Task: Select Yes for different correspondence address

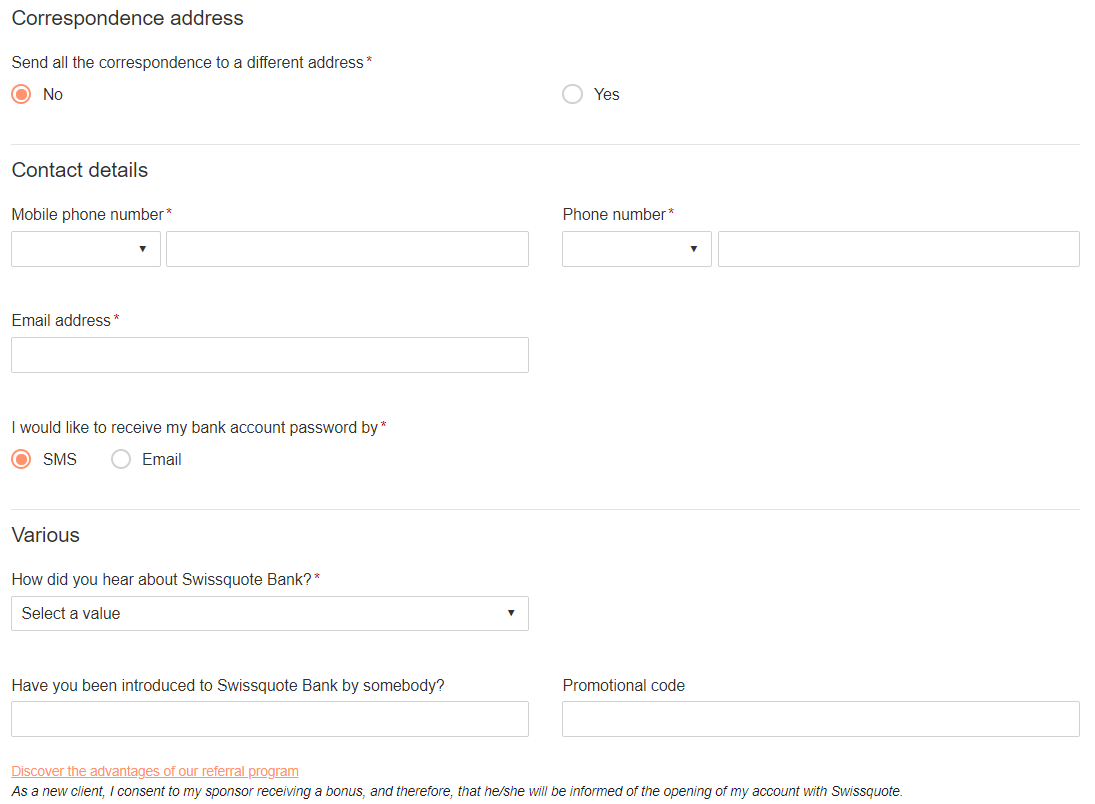Action: (573, 94)
